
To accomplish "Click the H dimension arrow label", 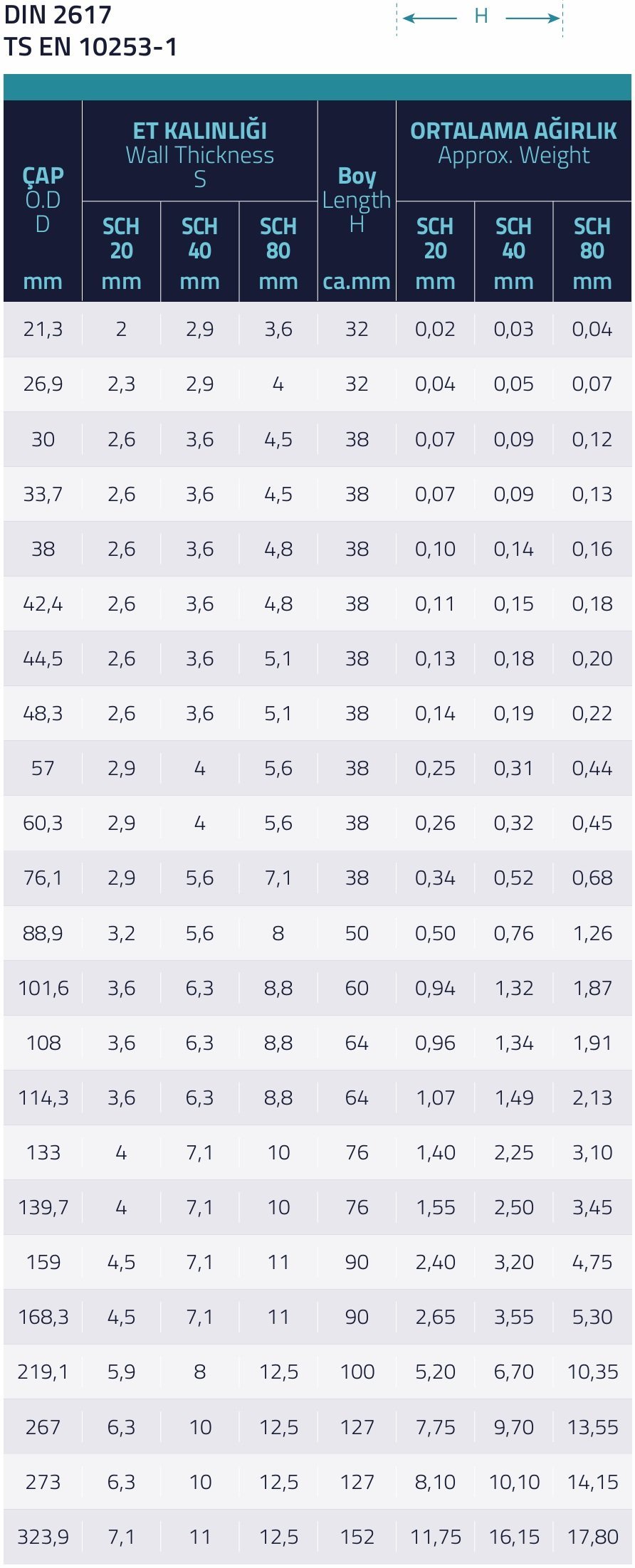I will click(x=481, y=16).
